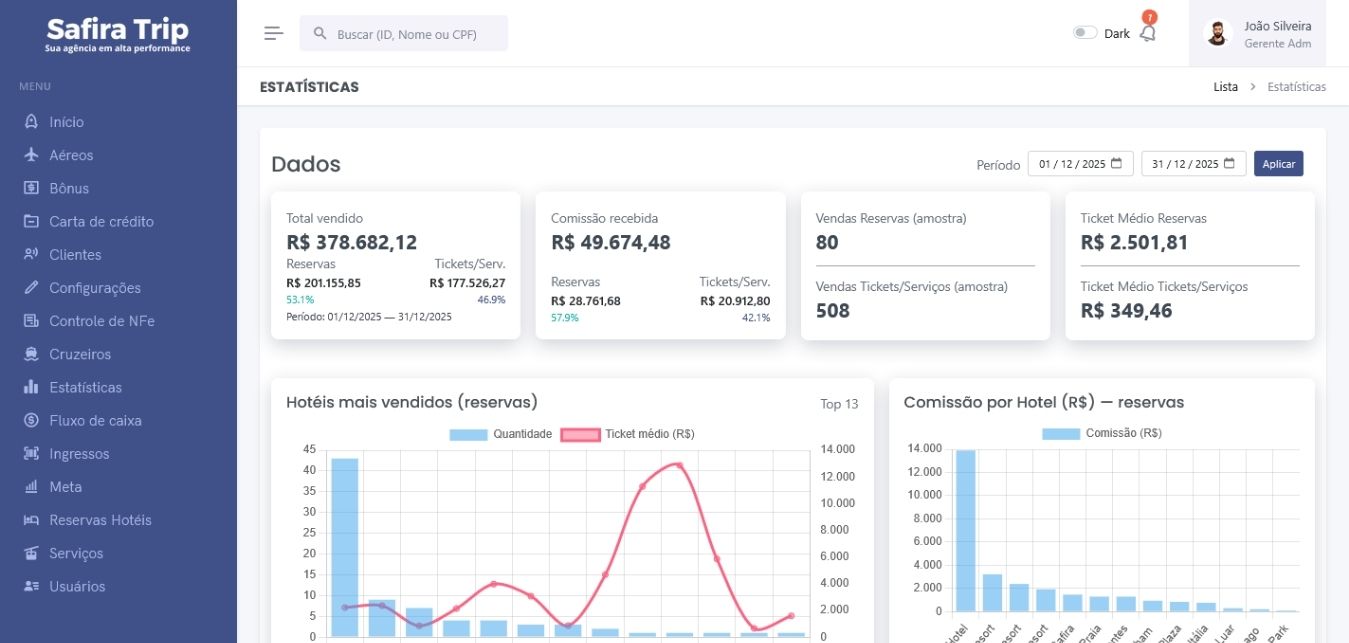The height and width of the screenshot is (643, 1349).
Task: Click the hamburger menu collapse icon
Action: (273, 33)
